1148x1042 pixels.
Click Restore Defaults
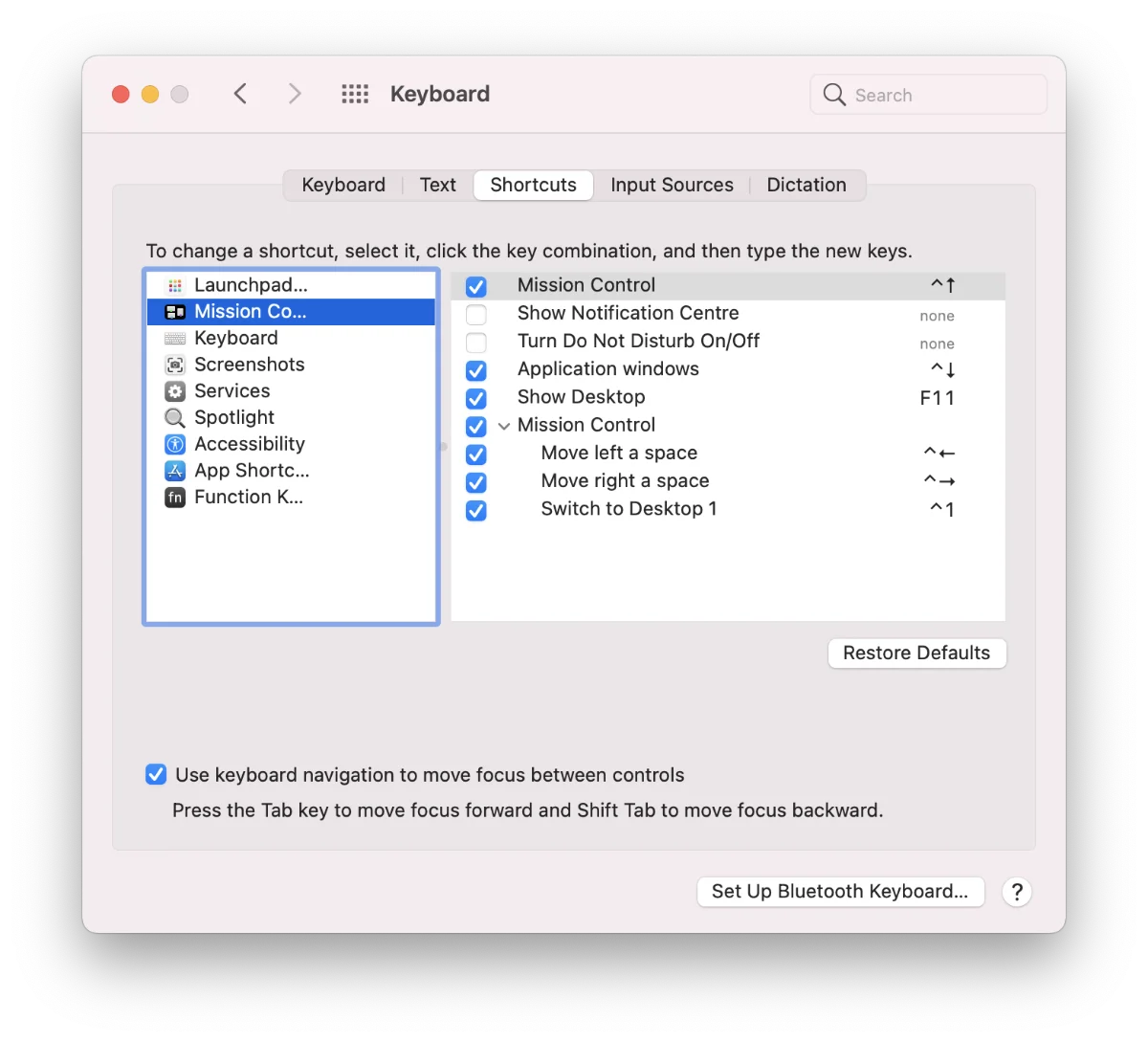[916, 653]
